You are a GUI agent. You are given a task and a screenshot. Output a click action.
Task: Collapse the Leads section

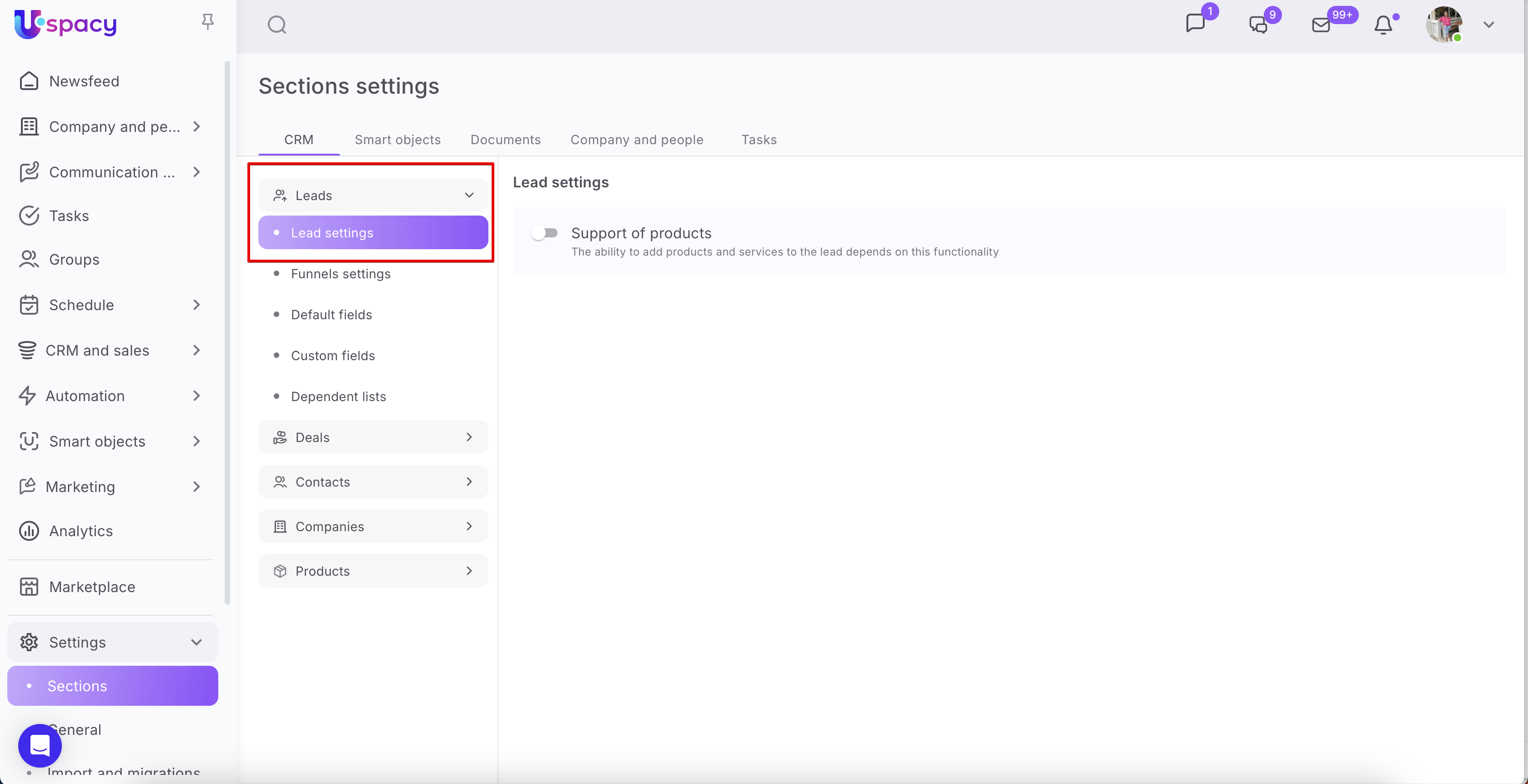tap(468, 195)
